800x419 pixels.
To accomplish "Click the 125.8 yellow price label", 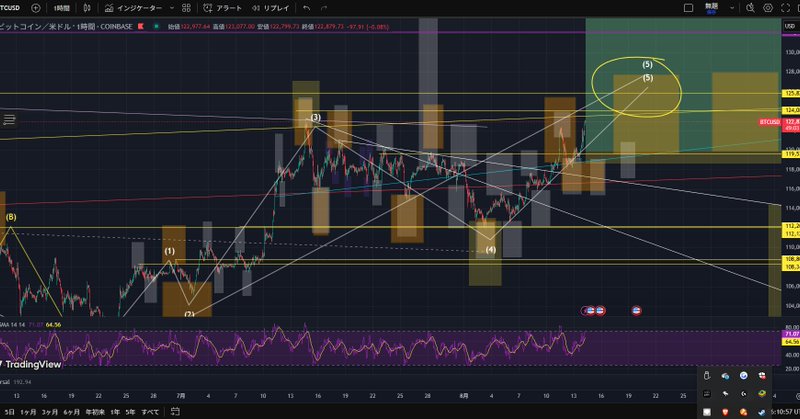I will click(x=791, y=93).
